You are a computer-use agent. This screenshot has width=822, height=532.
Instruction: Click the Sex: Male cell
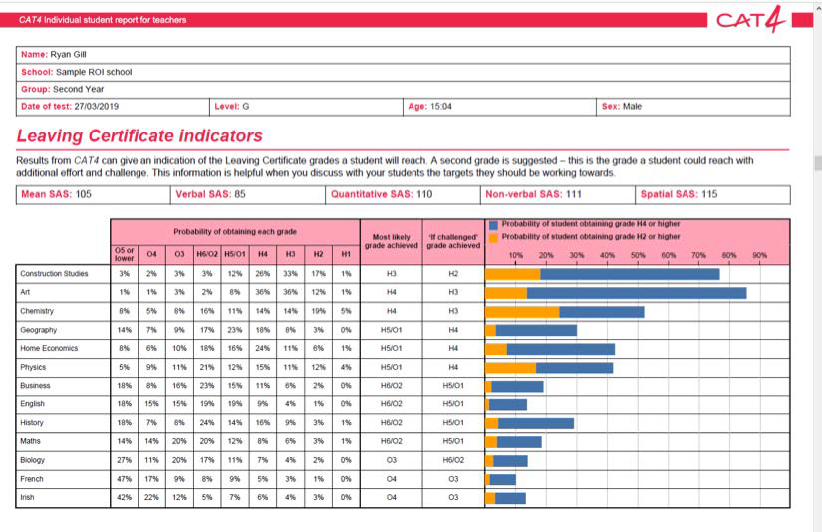coord(694,107)
